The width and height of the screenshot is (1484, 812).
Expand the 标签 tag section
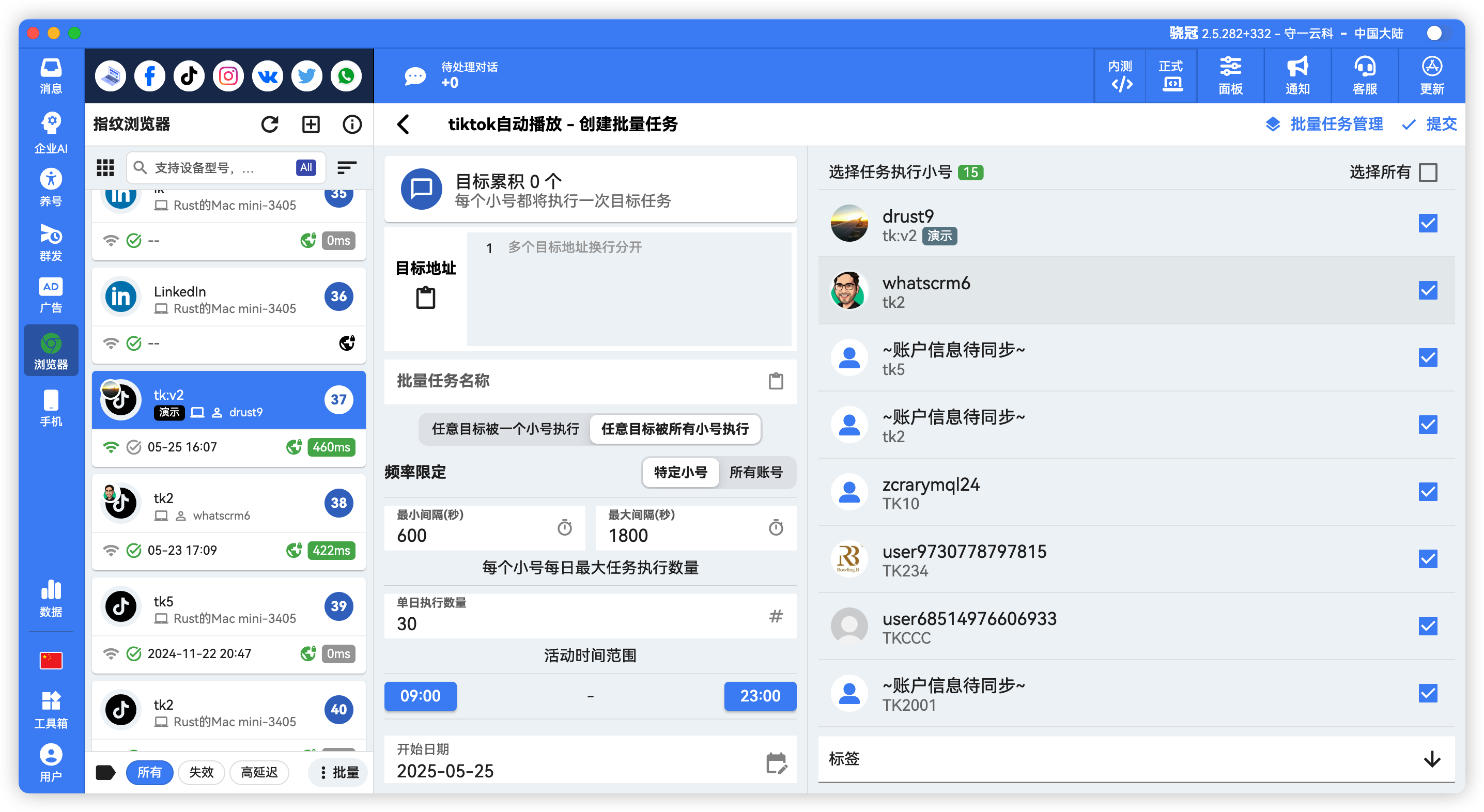(x=1431, y=760)
